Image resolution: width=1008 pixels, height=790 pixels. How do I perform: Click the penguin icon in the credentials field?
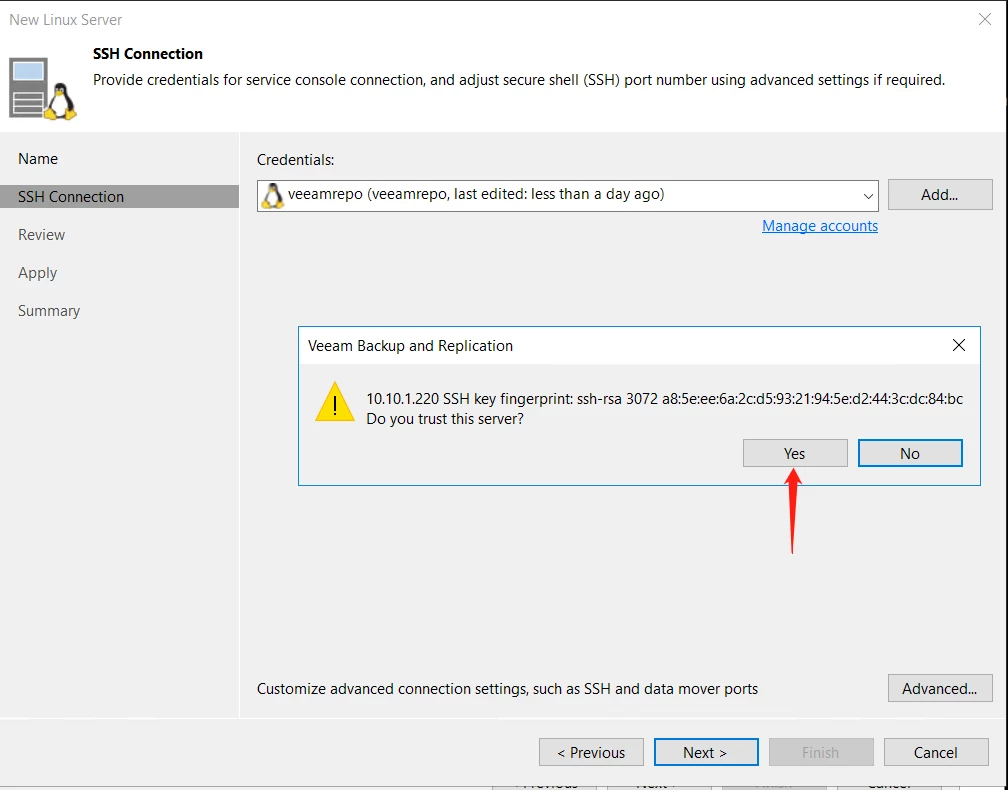click(272, 195)
